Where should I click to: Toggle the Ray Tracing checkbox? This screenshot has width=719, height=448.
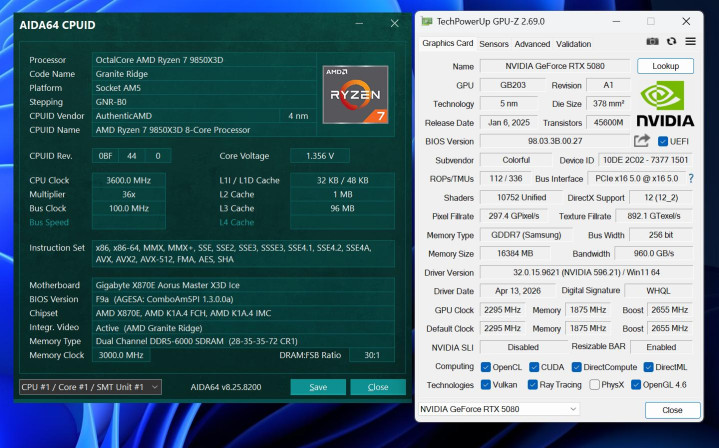pos(533,384)
